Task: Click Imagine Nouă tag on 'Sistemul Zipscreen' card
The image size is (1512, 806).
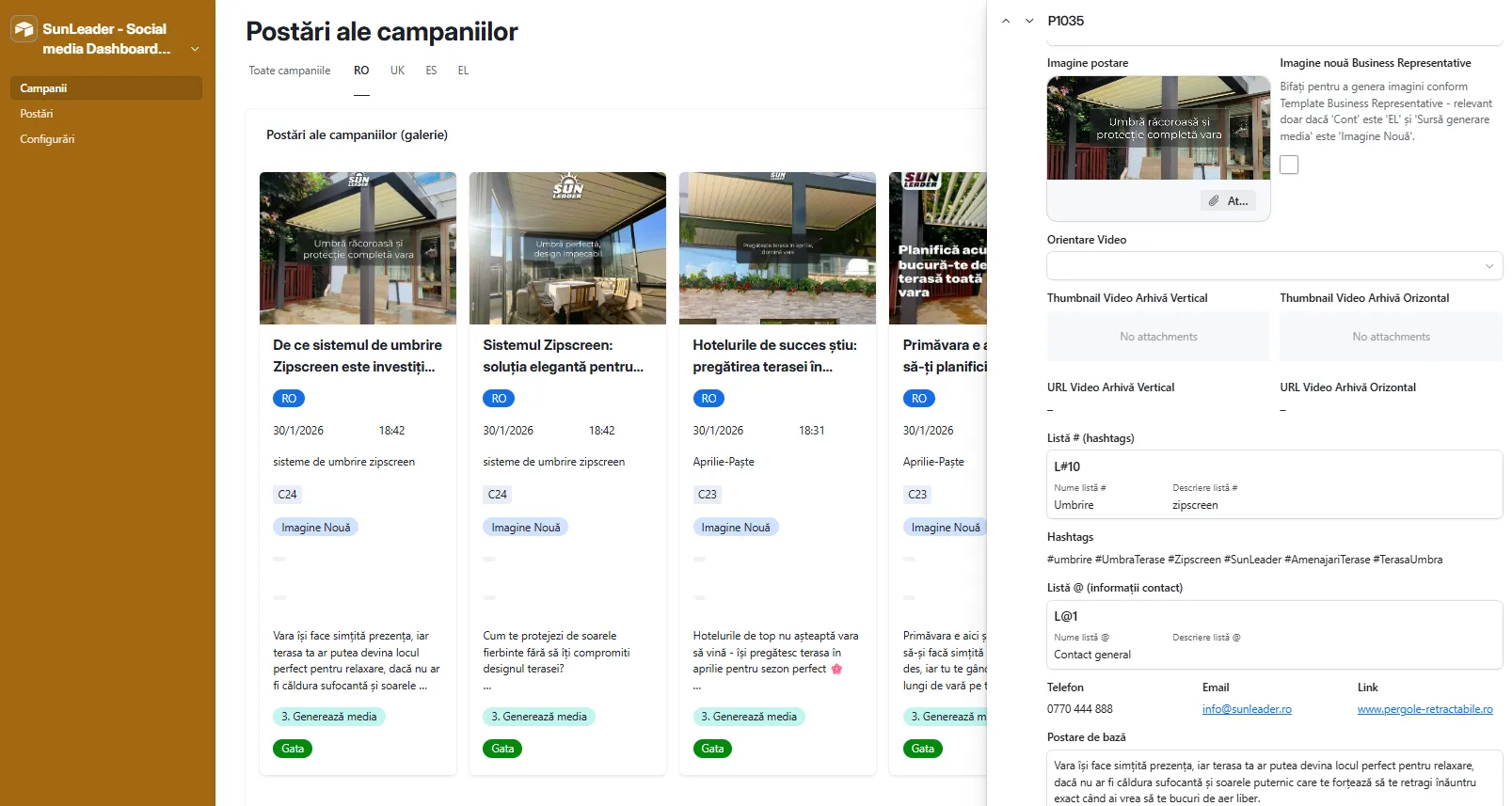Action: coord(525,528)
